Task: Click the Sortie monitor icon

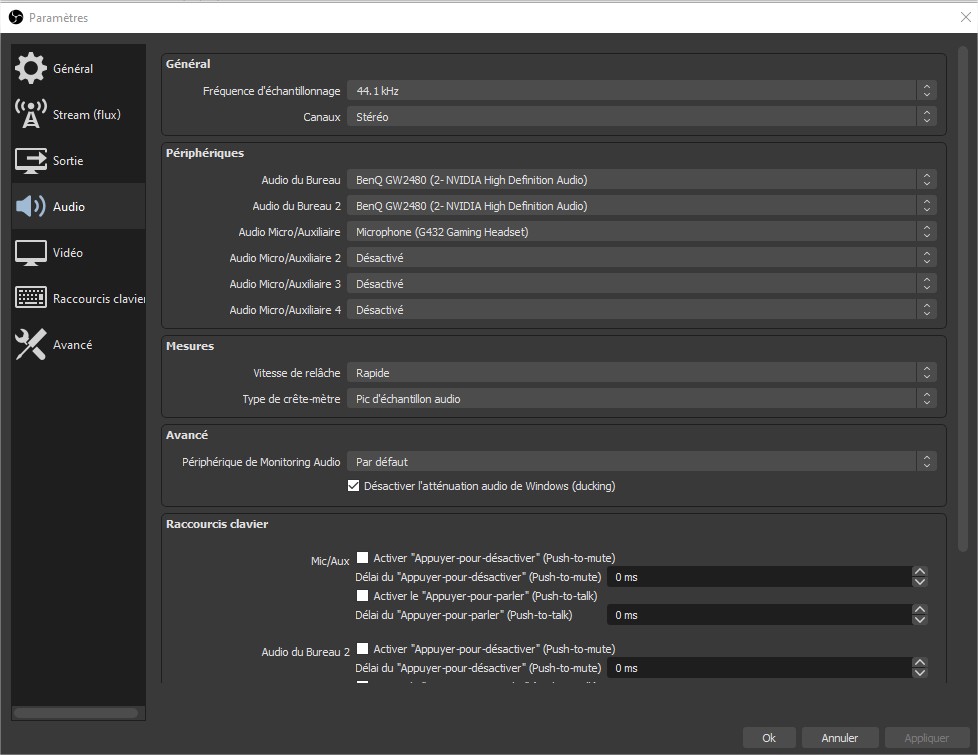Action: pyautogui.click(x=31, y=160)
